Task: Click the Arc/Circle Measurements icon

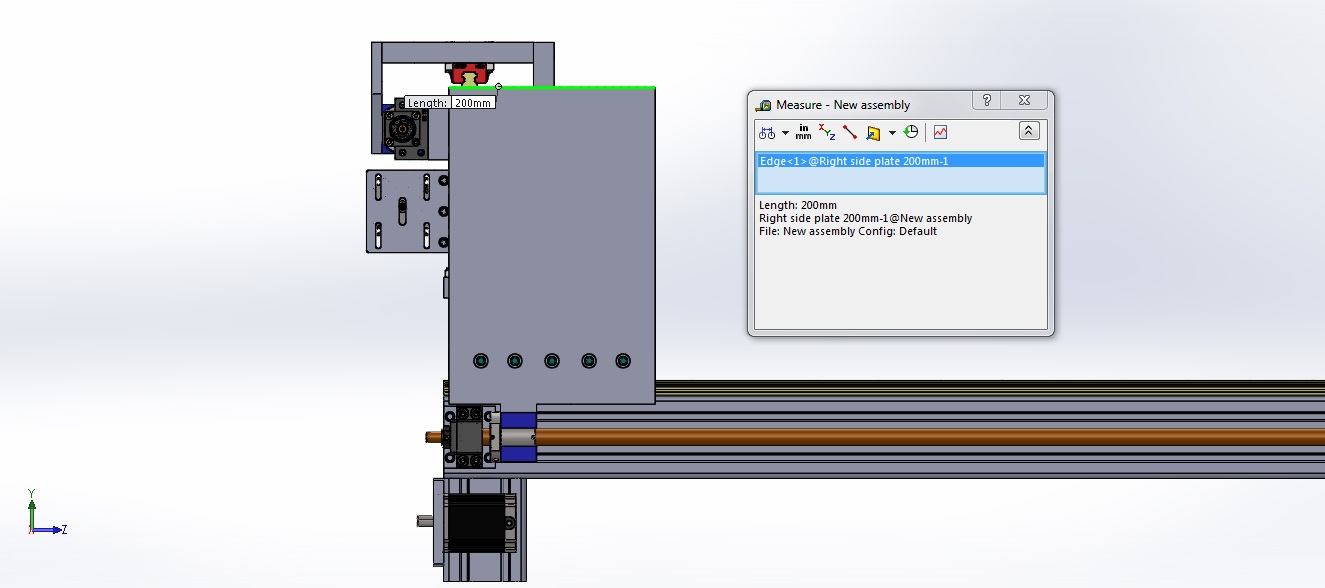Action: click(x=767, y=132)
